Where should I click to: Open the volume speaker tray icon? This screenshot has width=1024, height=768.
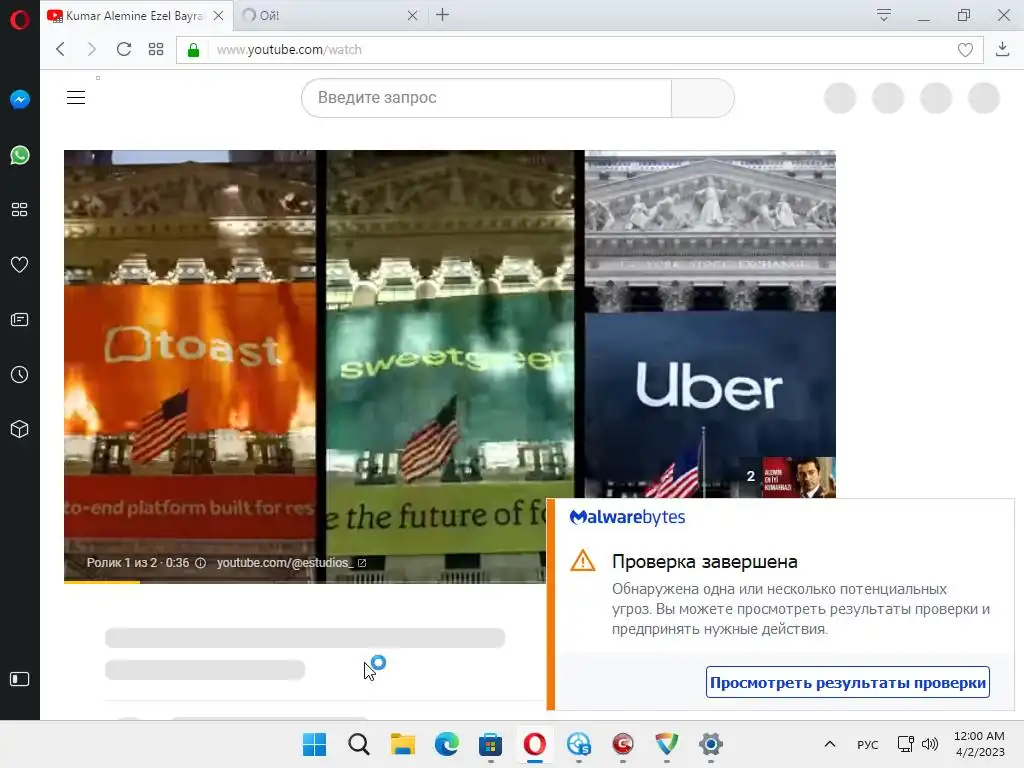[x=929, y=744]
